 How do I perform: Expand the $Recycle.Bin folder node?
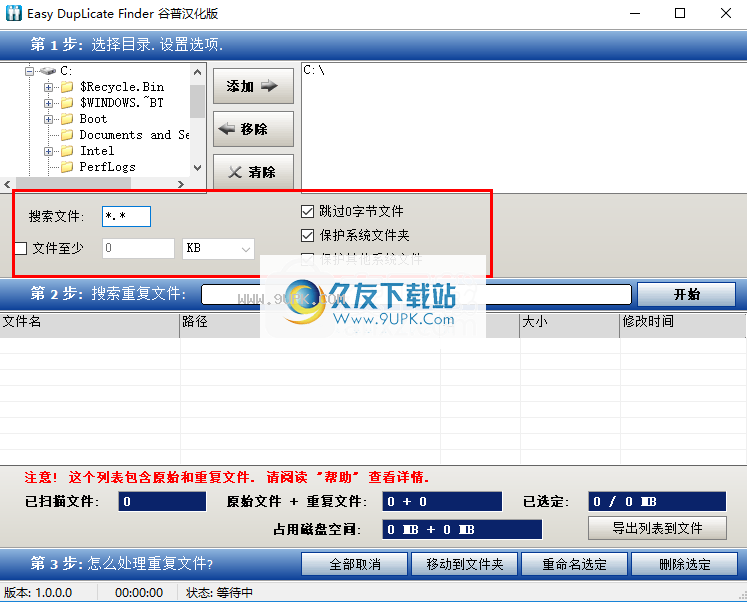pyautogui.click(x=48, y=87)
